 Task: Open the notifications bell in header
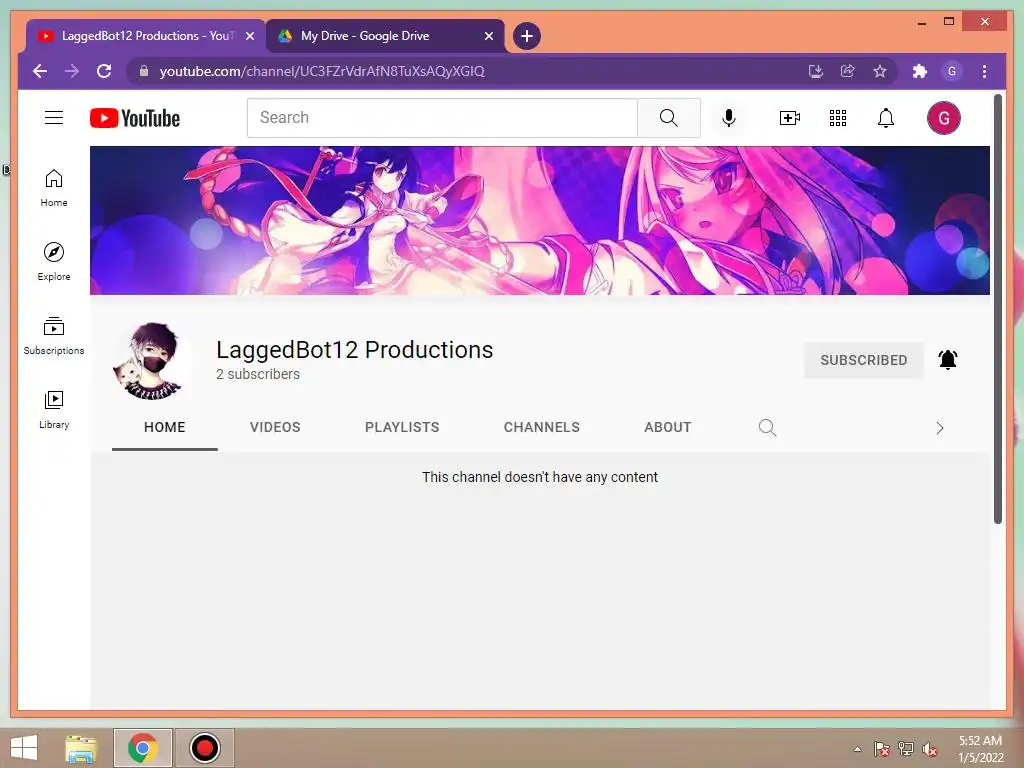click(886, 118)
